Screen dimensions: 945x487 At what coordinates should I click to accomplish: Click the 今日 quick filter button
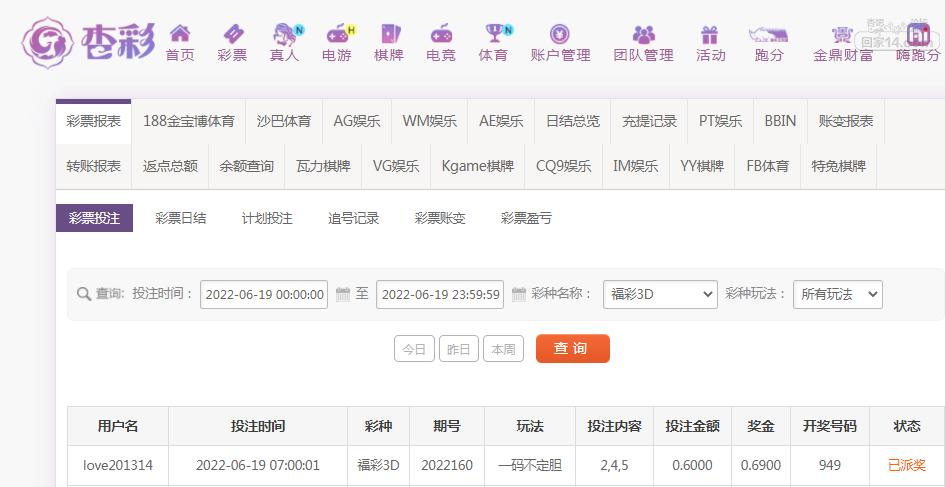(414, 349)
